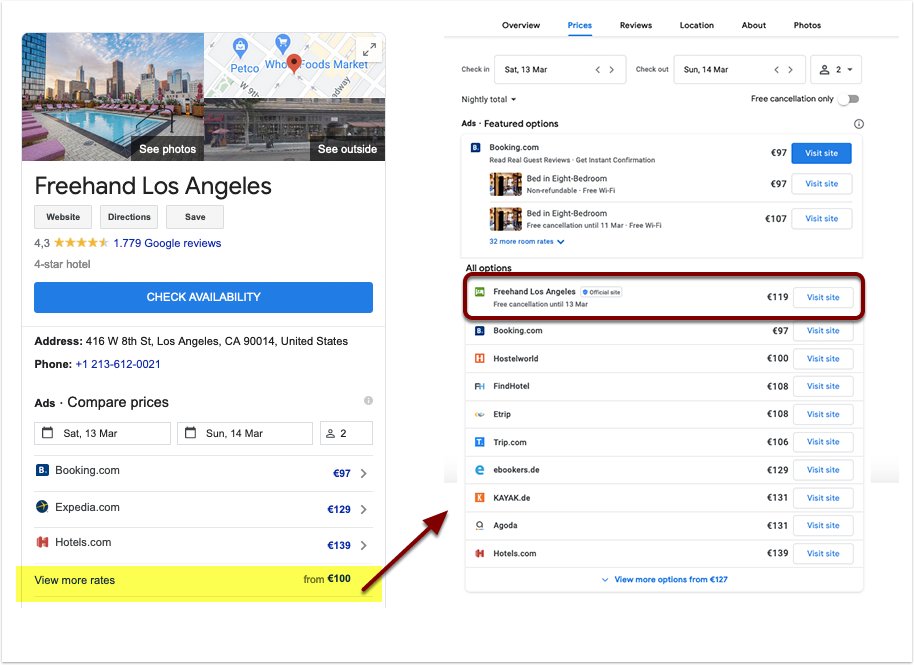
Task: Visit site for Freehand Los Angeles €119
Action: click(823, 297)
